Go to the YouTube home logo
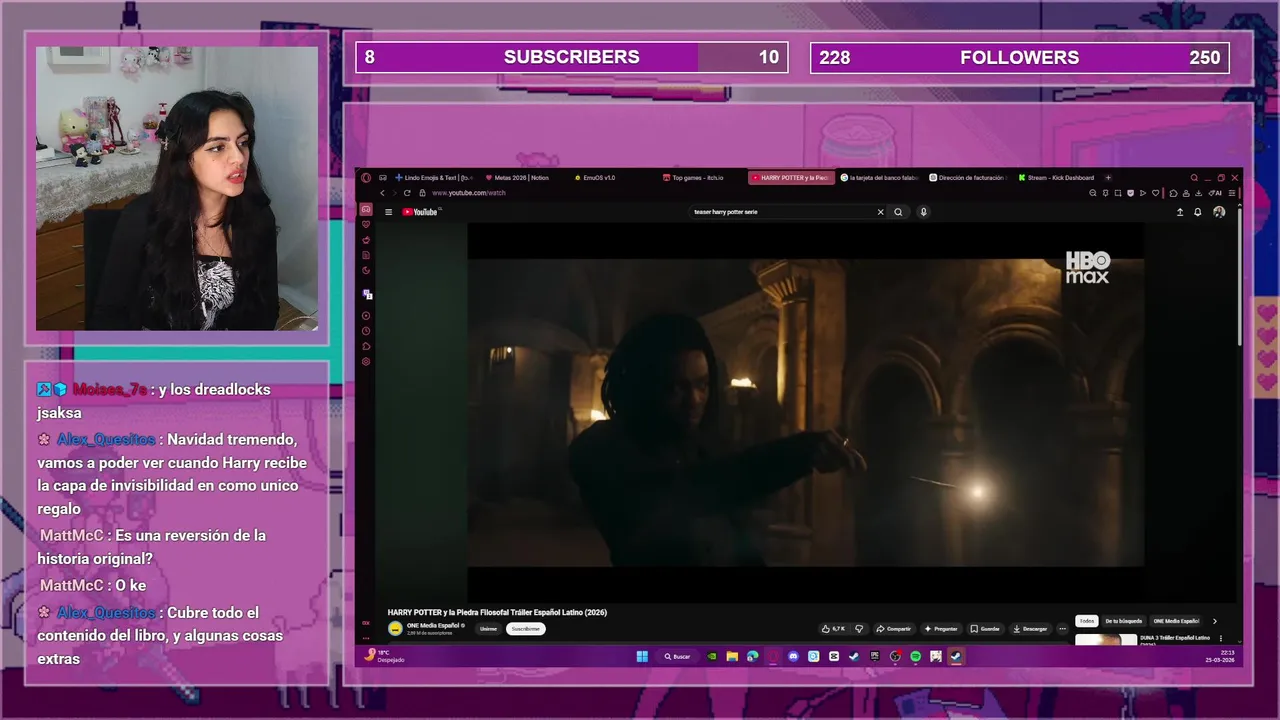This screenshot has height=720, width=1280. tap(421, 212)
